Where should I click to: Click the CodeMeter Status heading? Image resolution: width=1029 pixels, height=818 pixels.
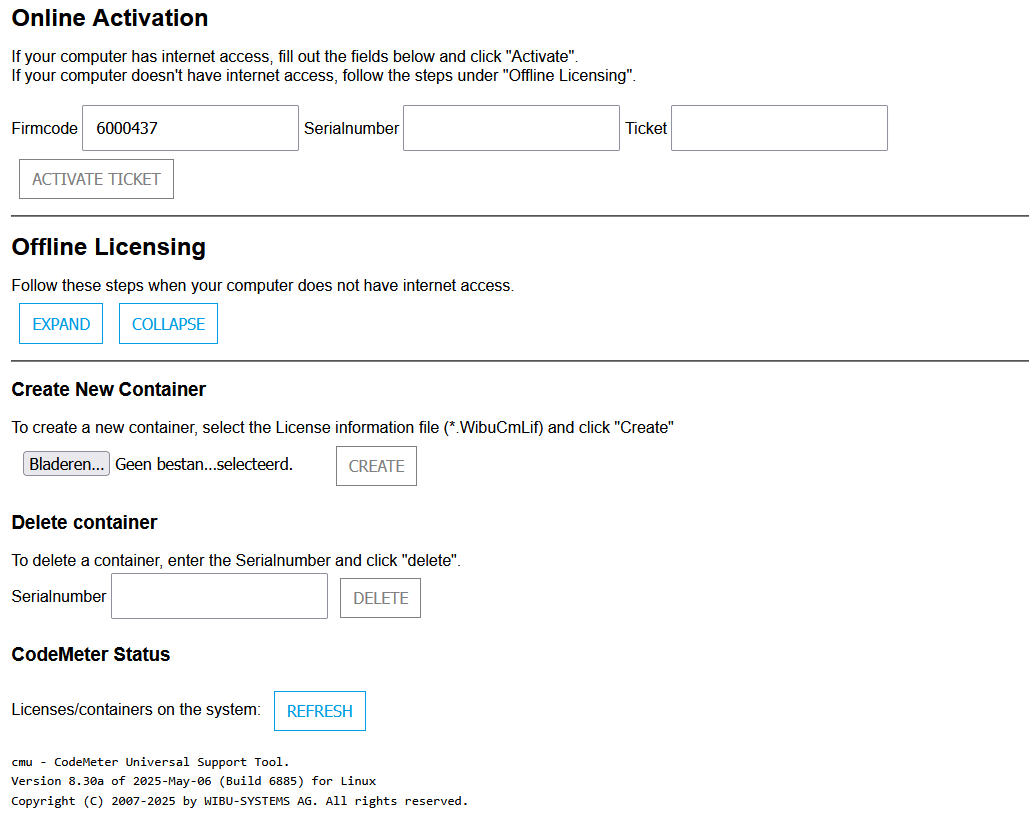91,654
